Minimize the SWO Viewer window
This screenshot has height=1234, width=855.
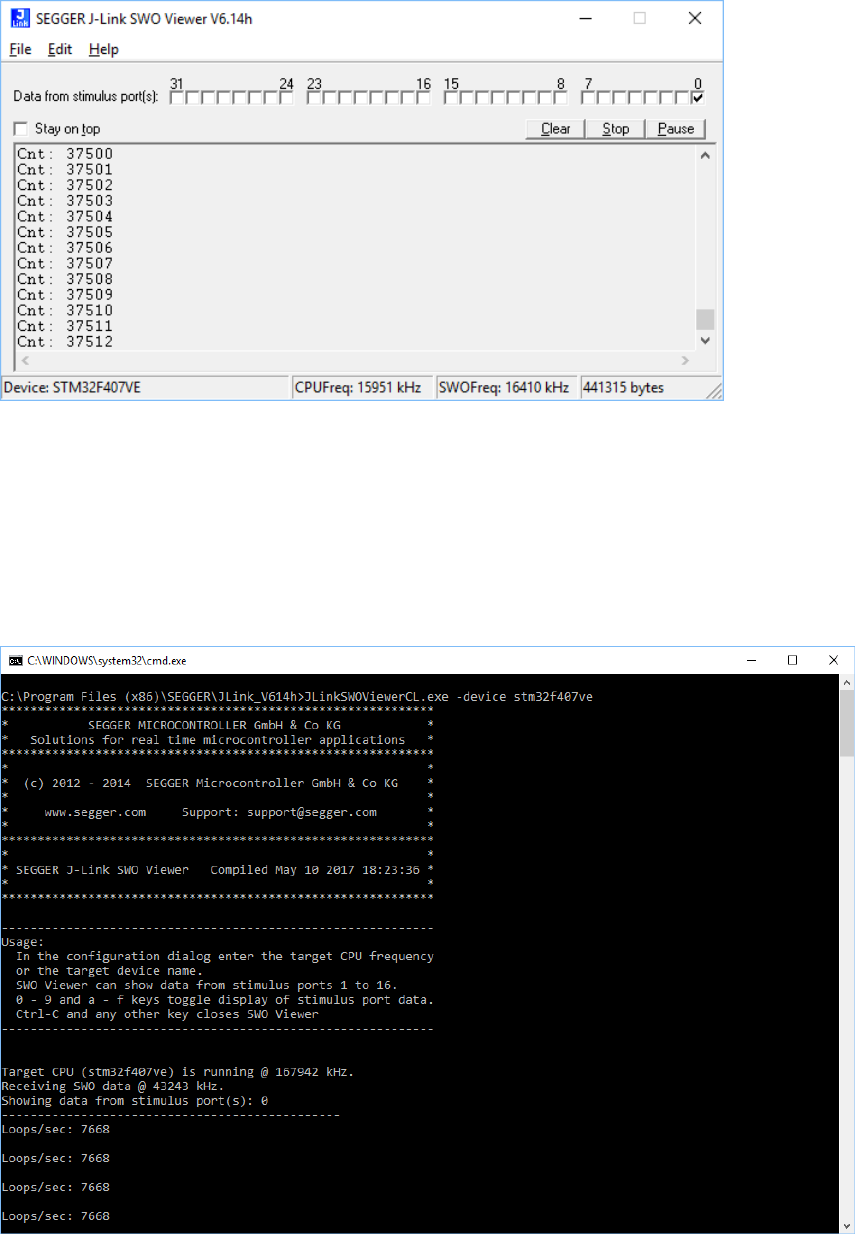click(585, 18)
